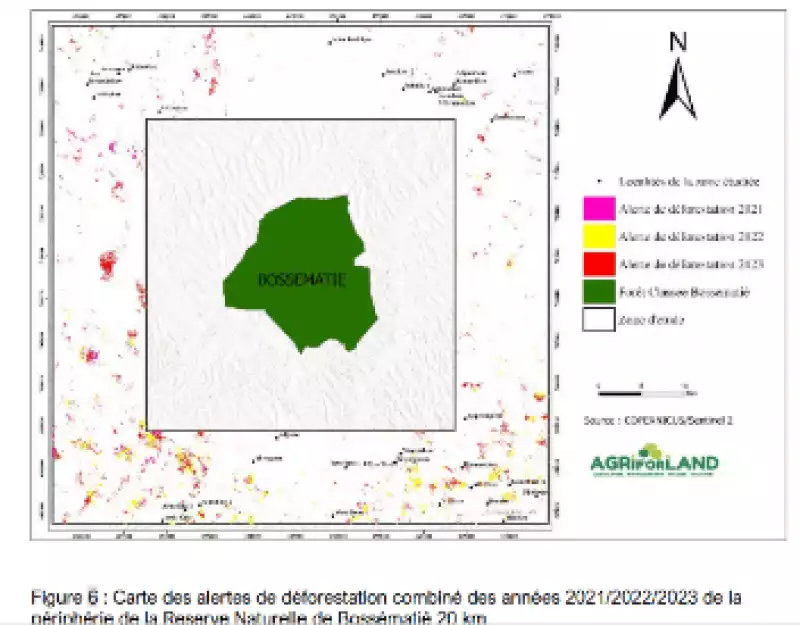Click the Forêt Classée Bossématié legend label
The width and height of the screenshot is (800, 625).
[x=684, y=292]
